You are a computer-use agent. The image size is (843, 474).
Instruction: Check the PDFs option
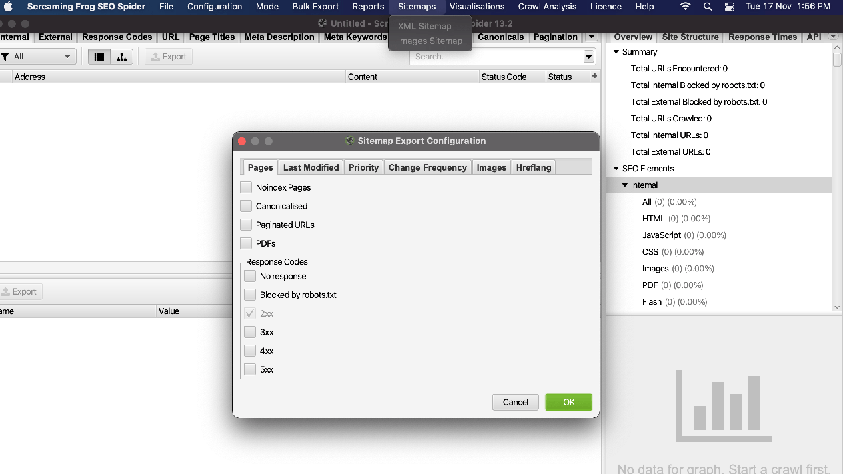point(246,243)
